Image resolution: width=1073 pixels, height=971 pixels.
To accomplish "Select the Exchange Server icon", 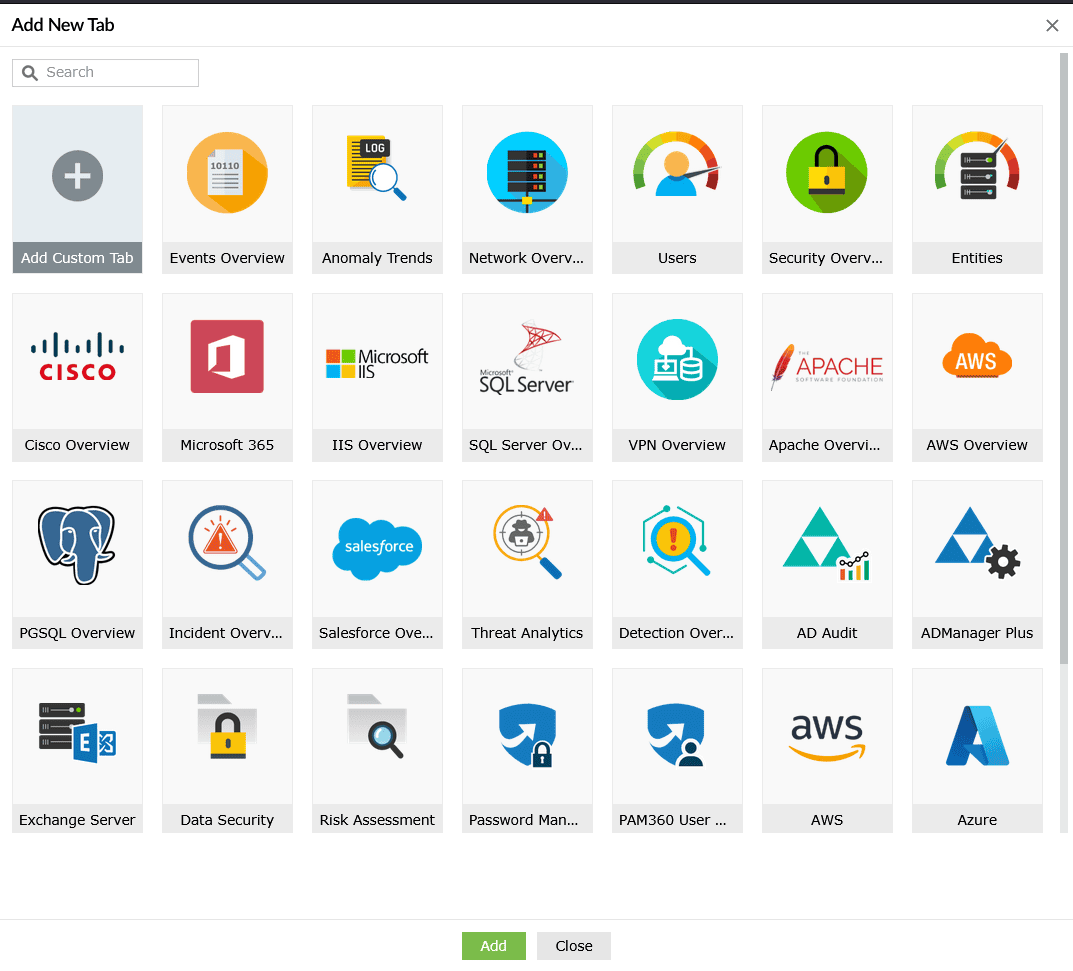I will (x=77, y=733).
